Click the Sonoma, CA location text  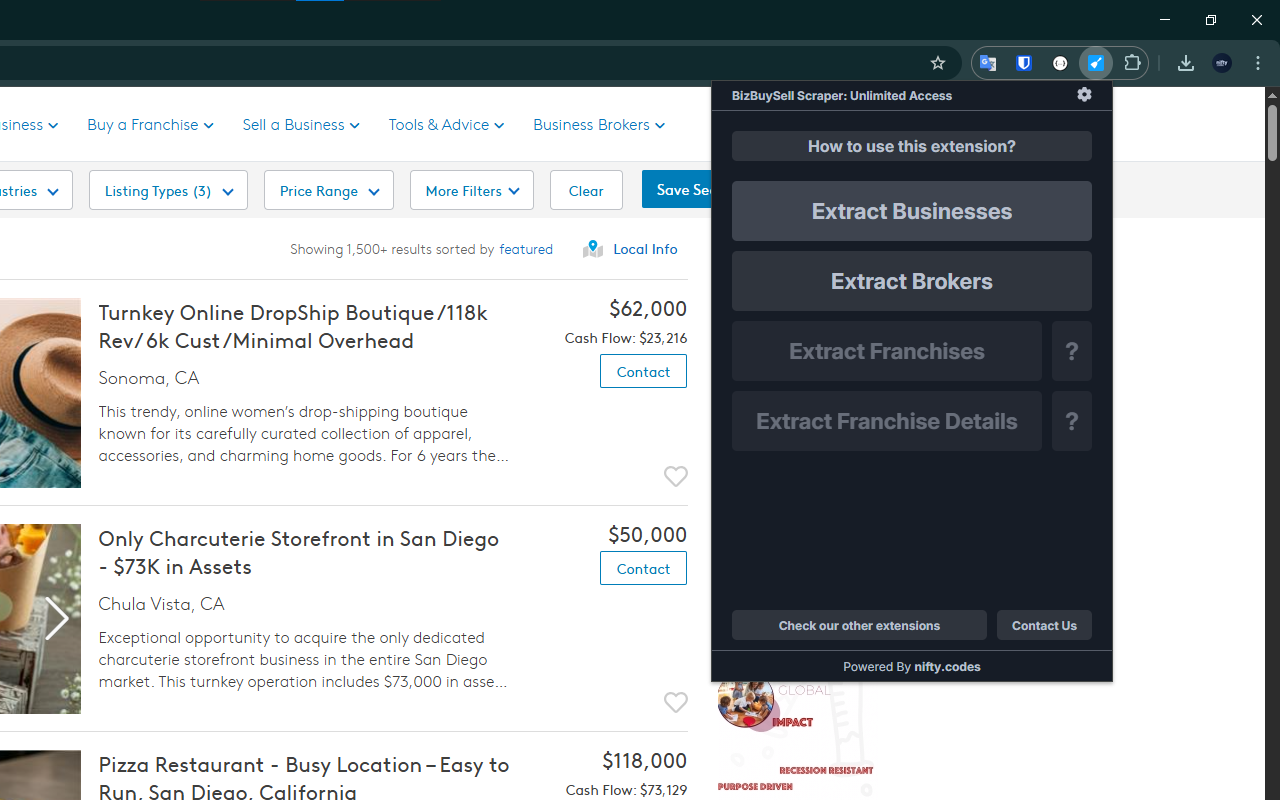[149, 378]
